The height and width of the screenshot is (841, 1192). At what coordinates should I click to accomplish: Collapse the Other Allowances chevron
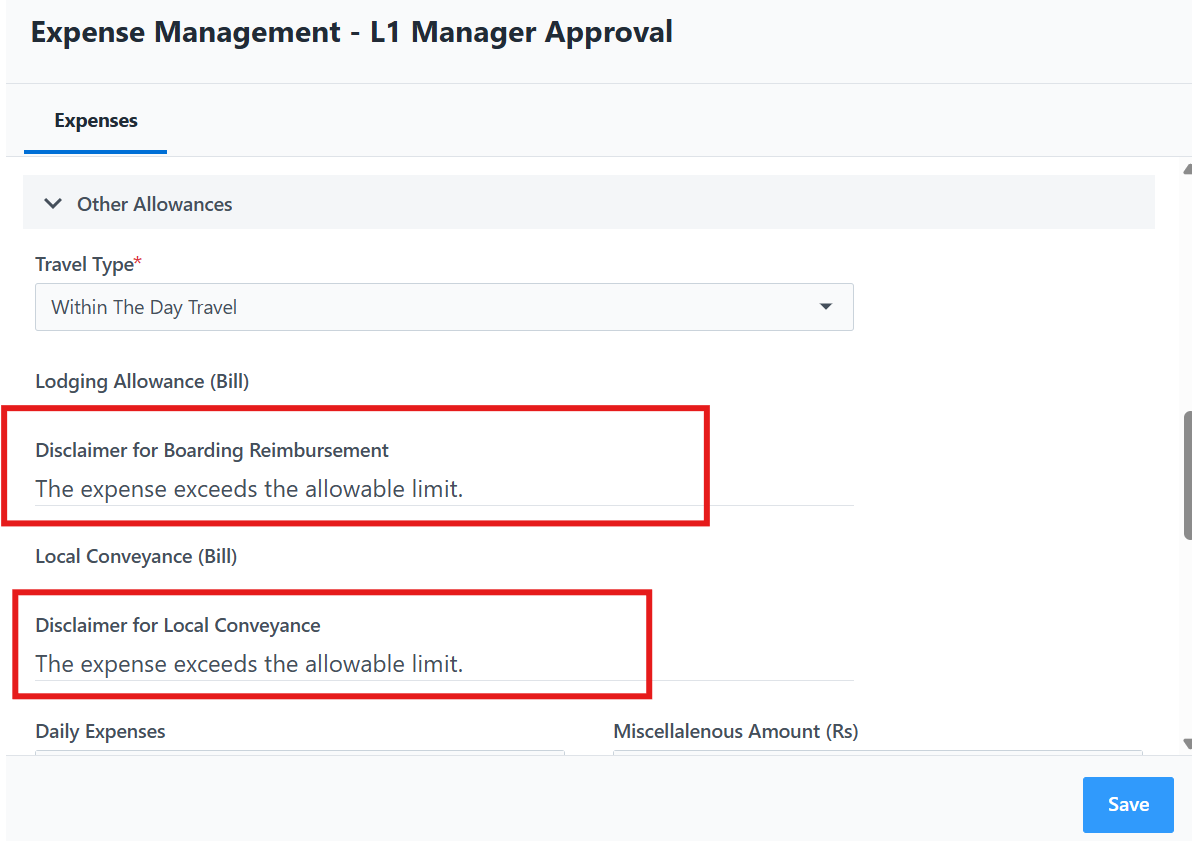pos(53,204)
